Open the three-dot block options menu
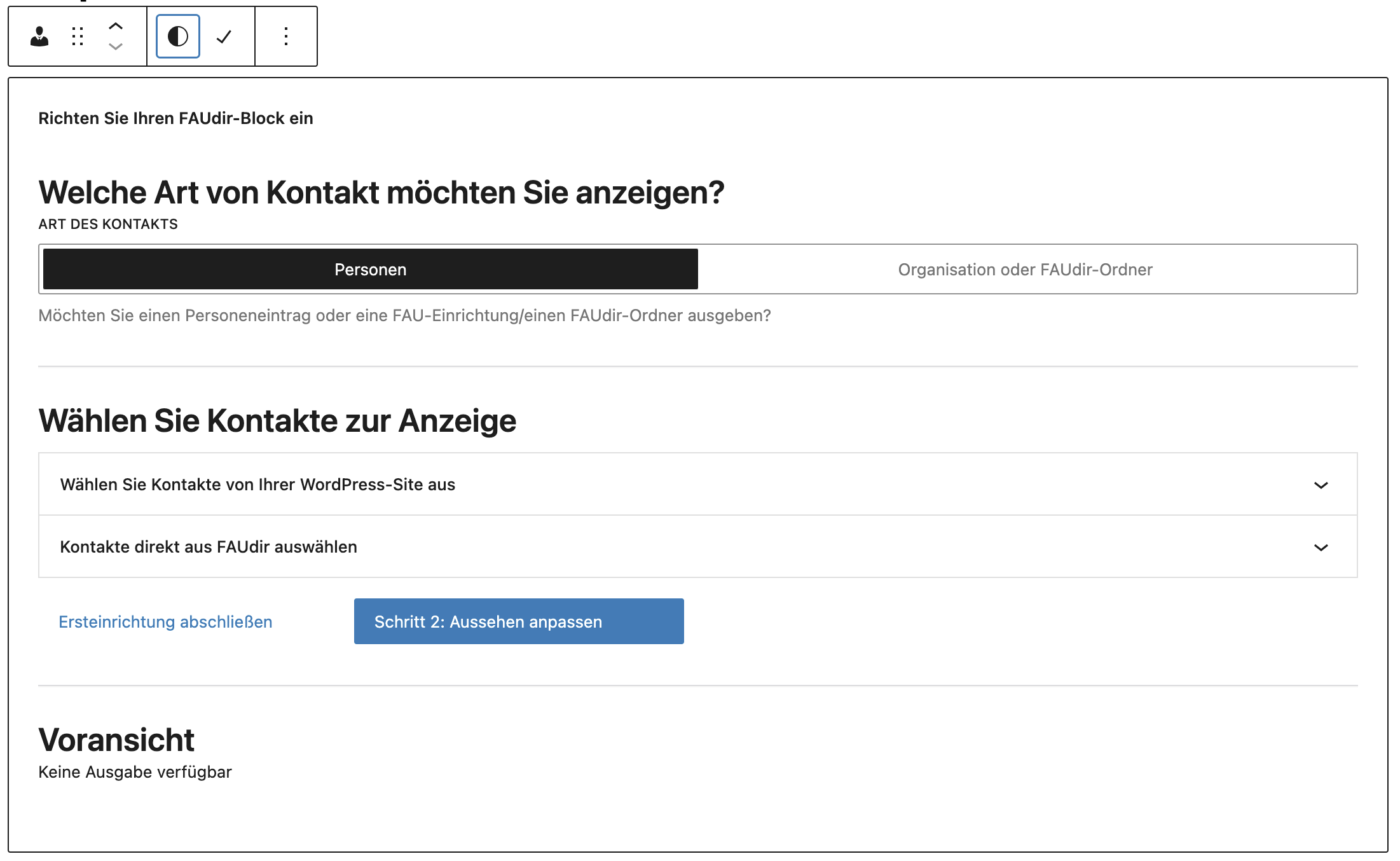This screenshot has width=1400, height=861. pyautogui.click(x=286, y=36)
